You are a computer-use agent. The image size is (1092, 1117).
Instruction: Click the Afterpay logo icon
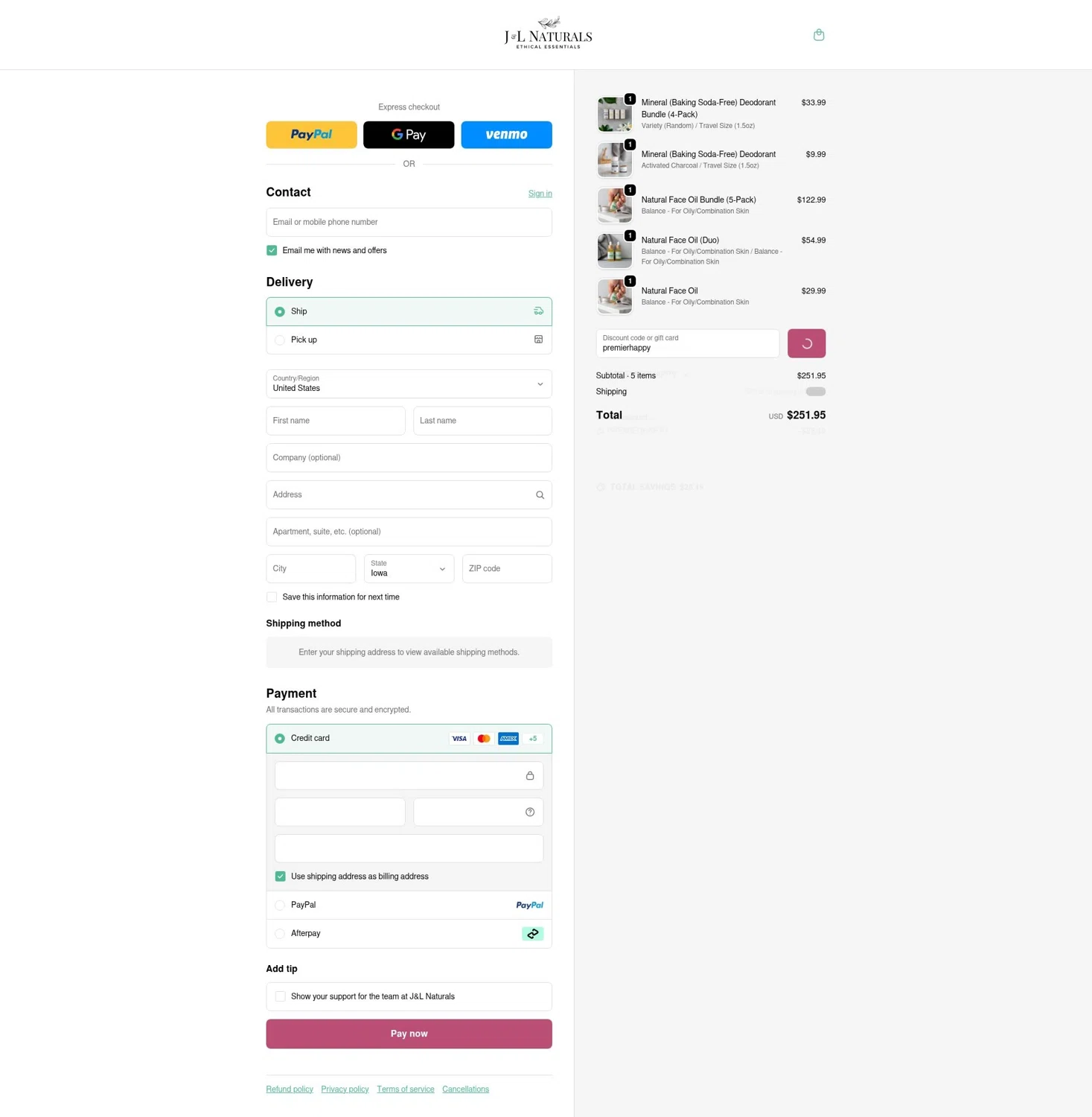pyautogui.click(x=532, y=934)
